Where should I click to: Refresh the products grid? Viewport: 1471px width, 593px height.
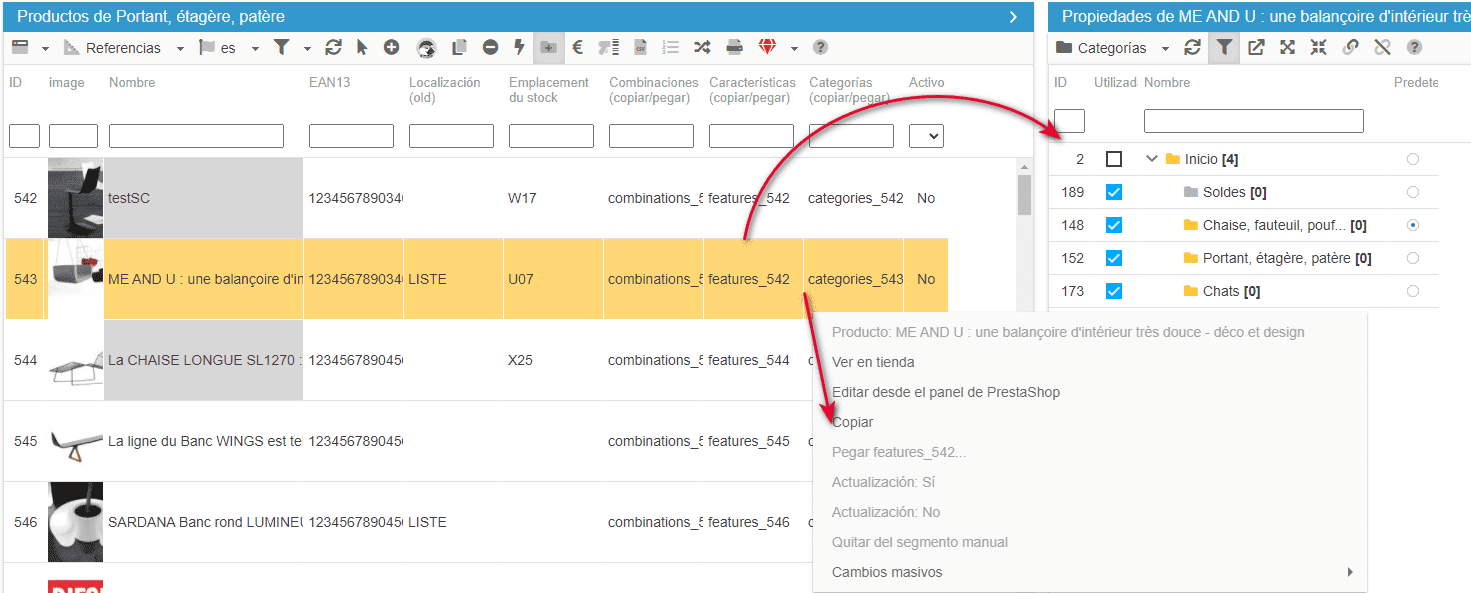334,47
